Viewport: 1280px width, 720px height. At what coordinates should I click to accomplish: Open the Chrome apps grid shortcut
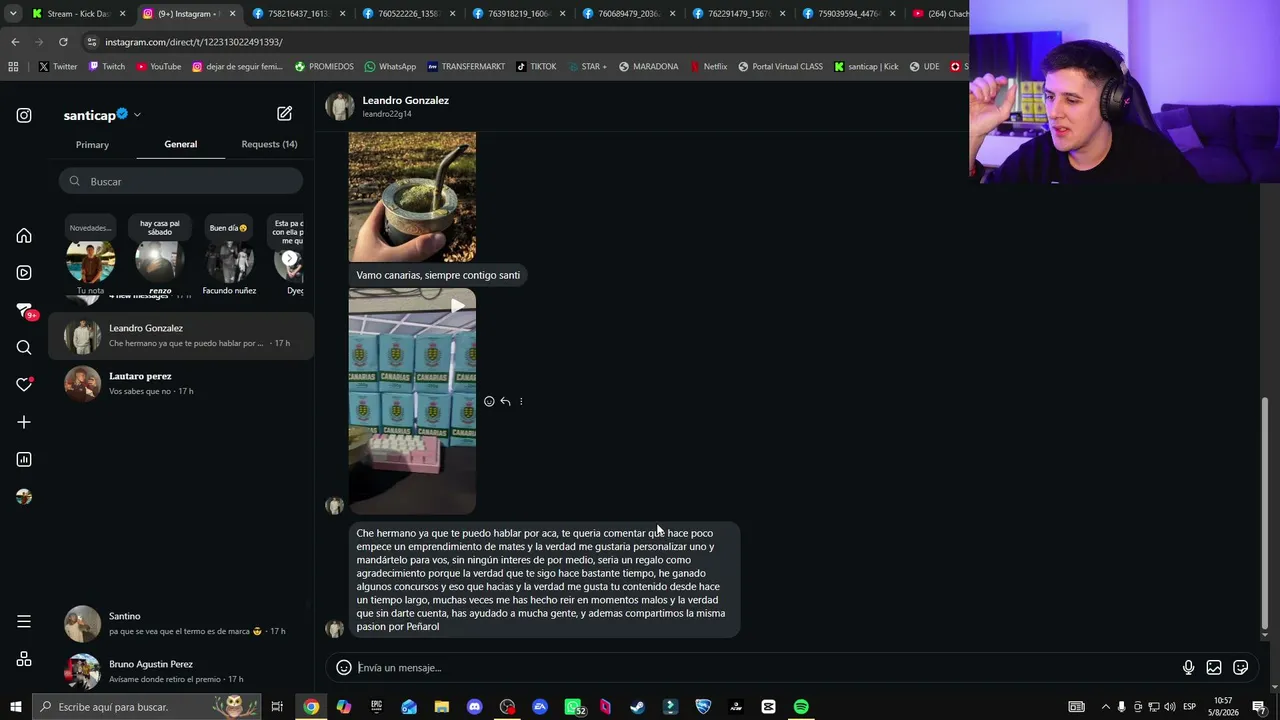[x=13, y=67]
